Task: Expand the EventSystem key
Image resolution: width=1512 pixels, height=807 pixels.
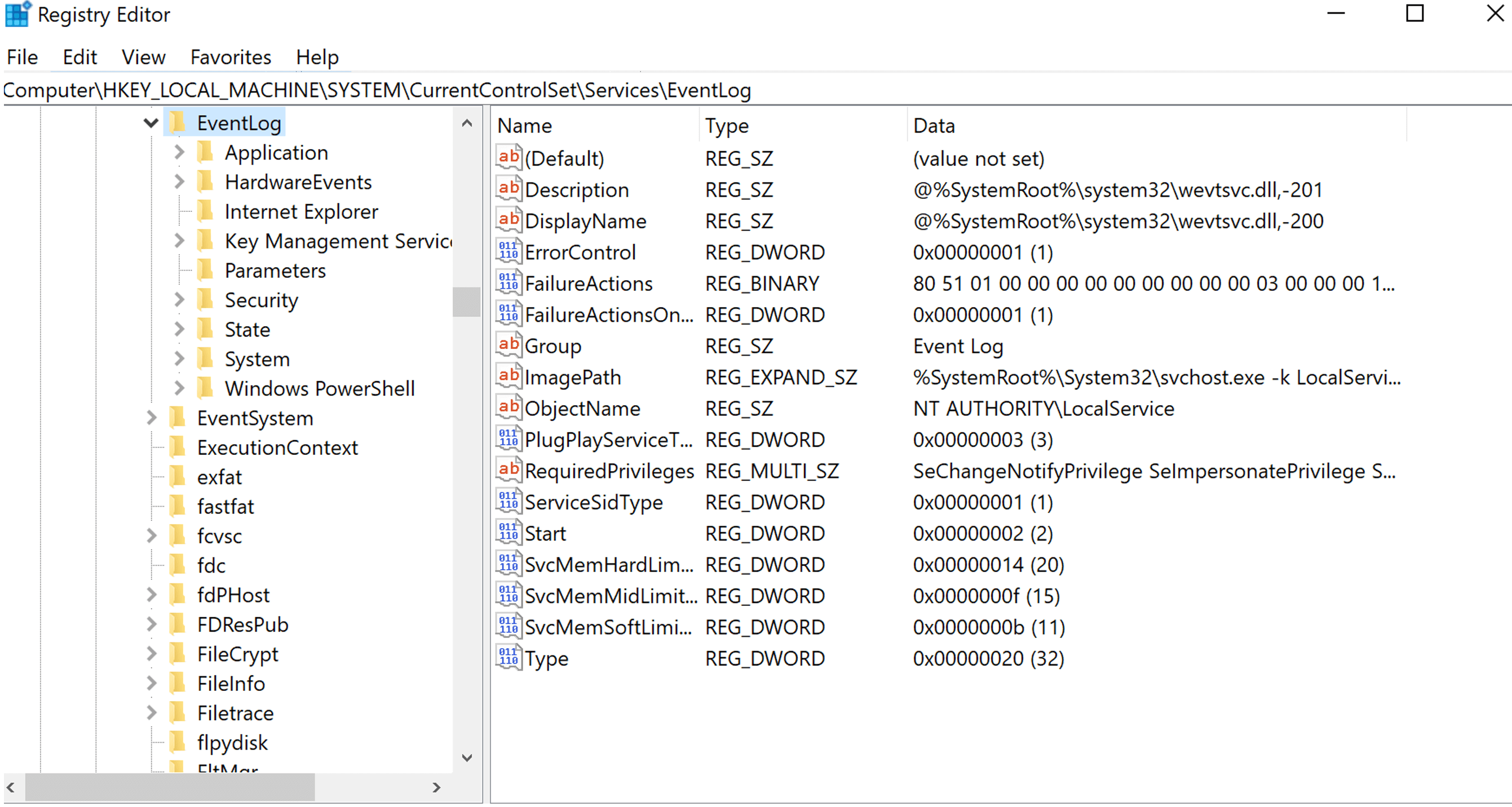Action: pyautogui.click(x=152, y=417)
